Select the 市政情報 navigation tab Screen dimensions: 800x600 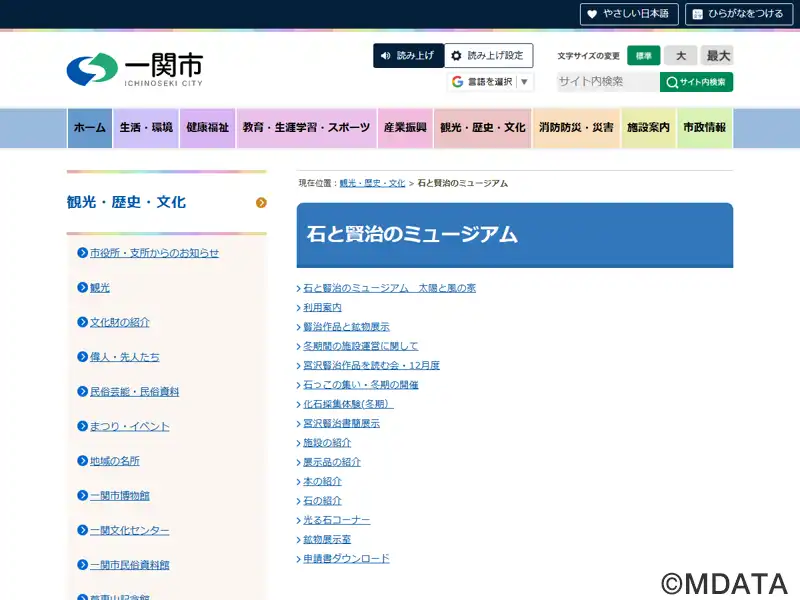click(705, 128)
